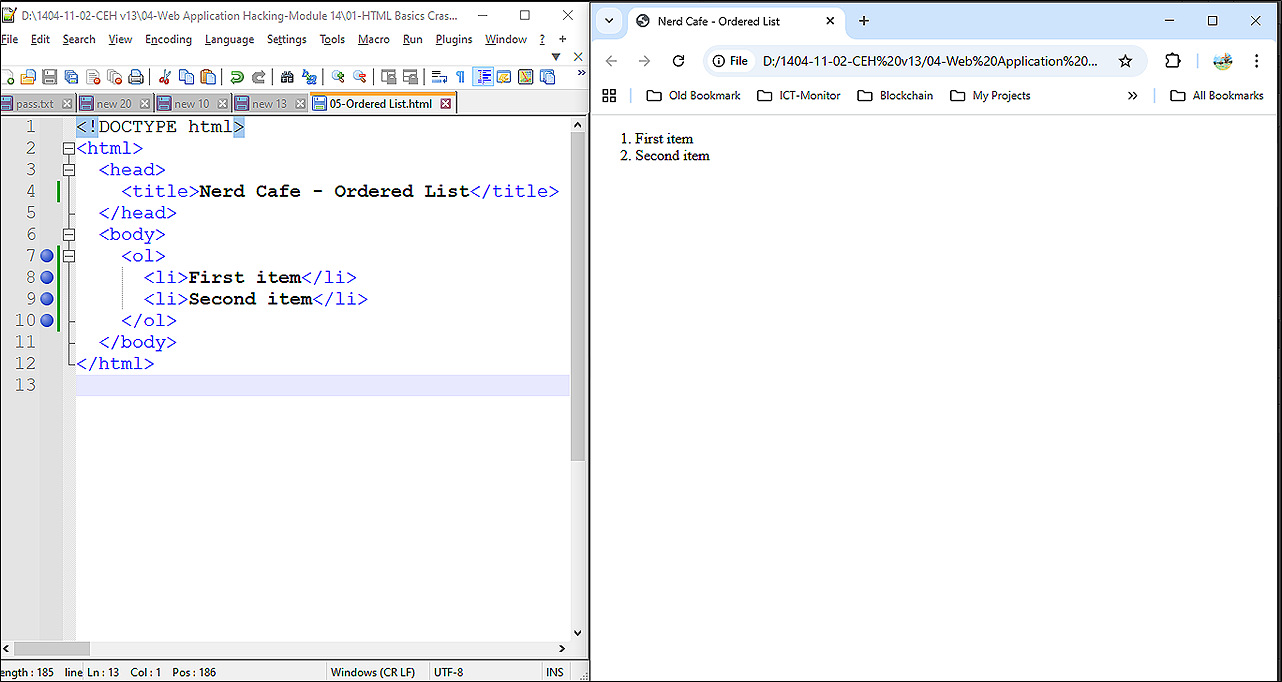This screenshot has height=682, width=1282.
Task: Toggle Show All Characters pilcrow icon
Action: [460, 77]
